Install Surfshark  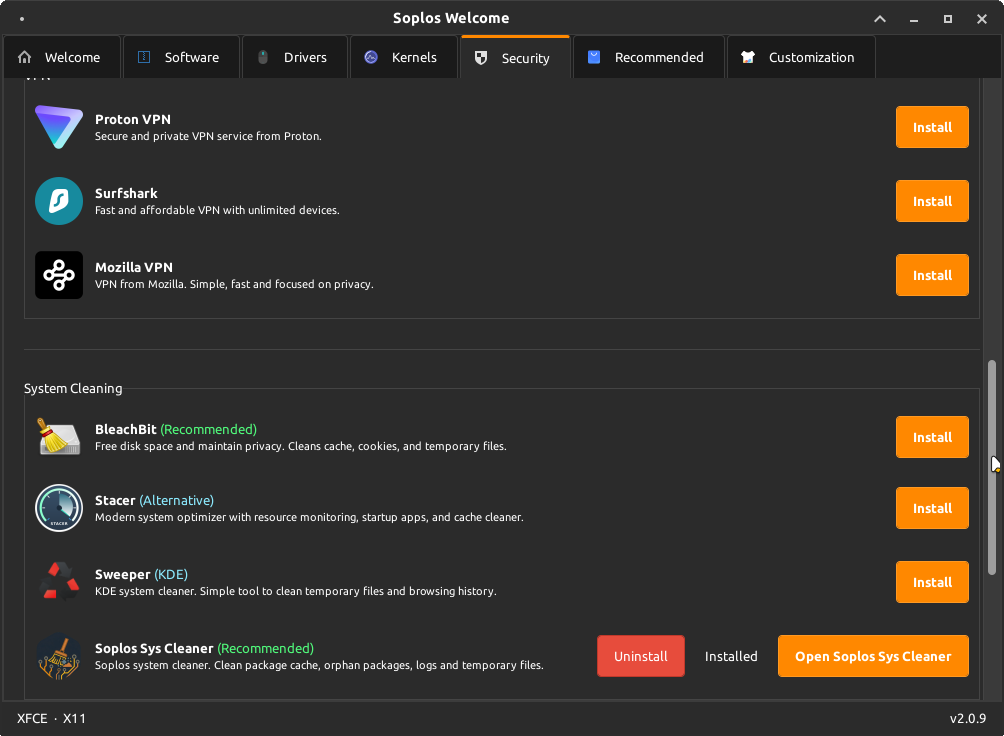click(932, 201)
